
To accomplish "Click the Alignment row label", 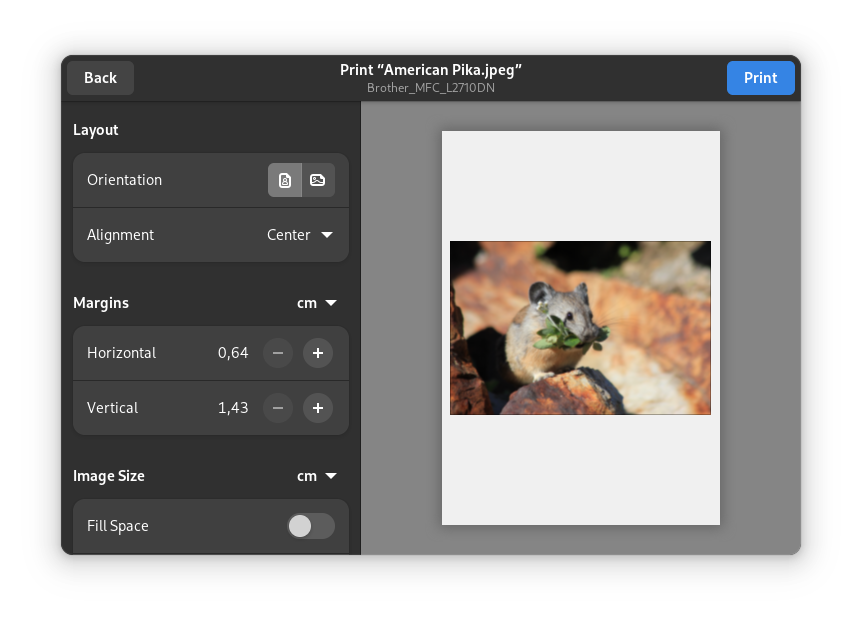I will click(x=120, y=235).
